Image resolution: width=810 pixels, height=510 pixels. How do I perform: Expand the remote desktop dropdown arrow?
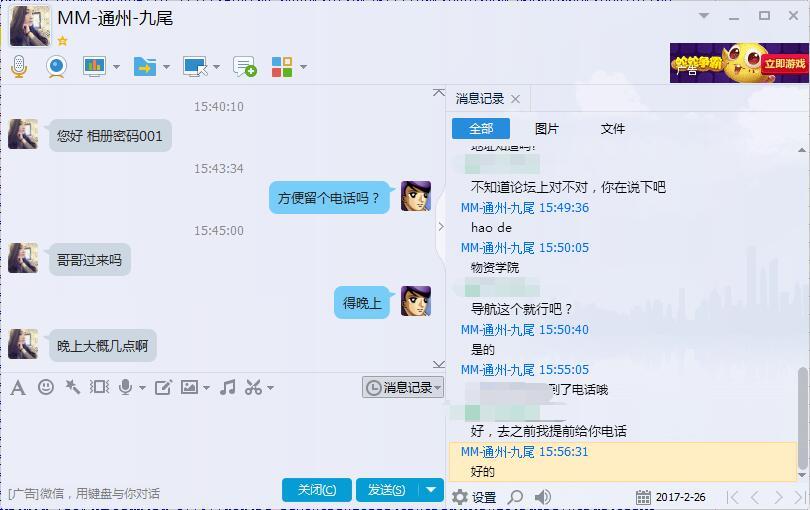pos(216,67)
